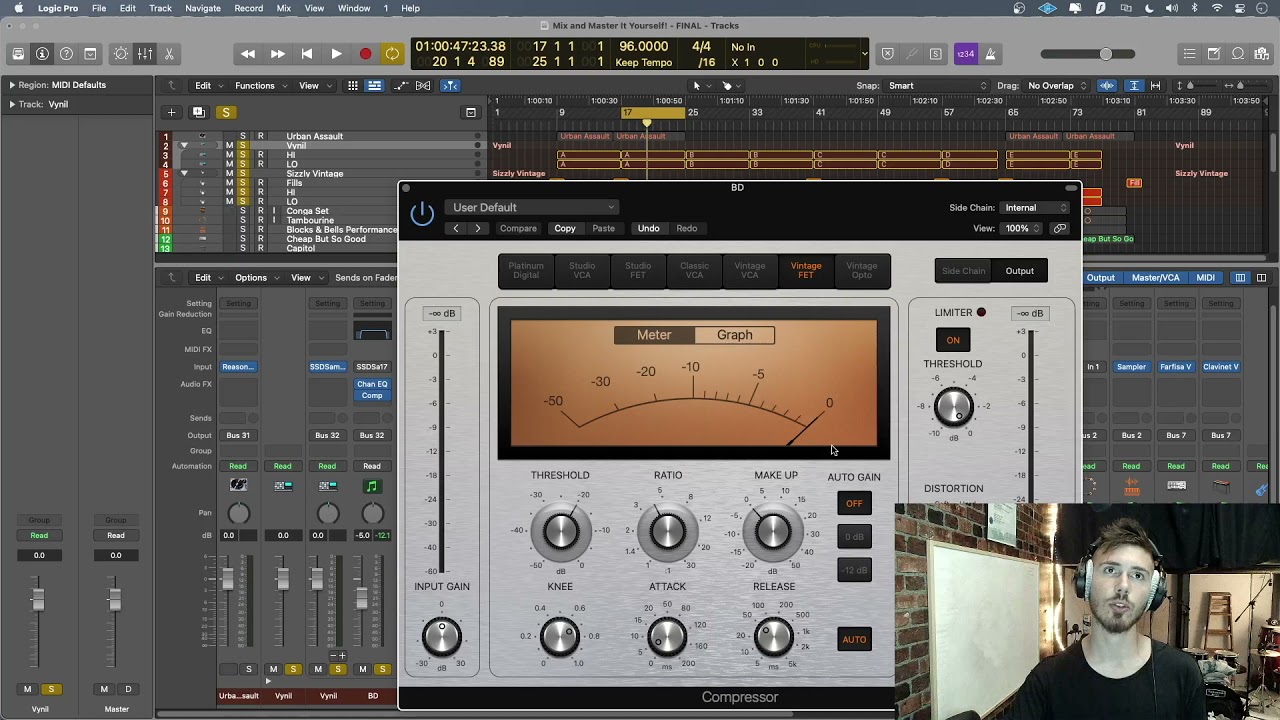Toggle the compressor plugin power button
This screenshot has height=720, width=1280.
coord(422,213)
